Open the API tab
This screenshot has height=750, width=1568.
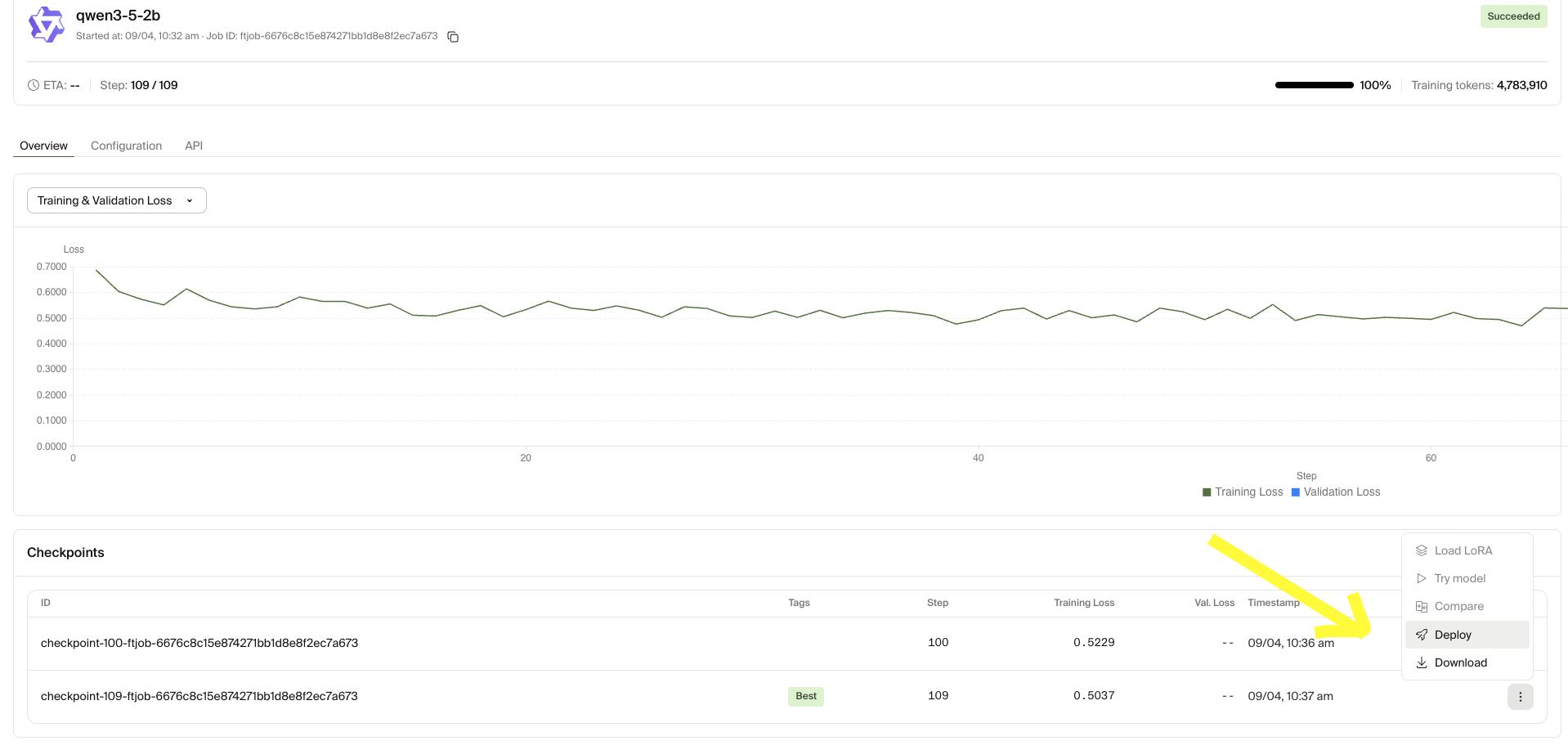(x=194, y=146)
